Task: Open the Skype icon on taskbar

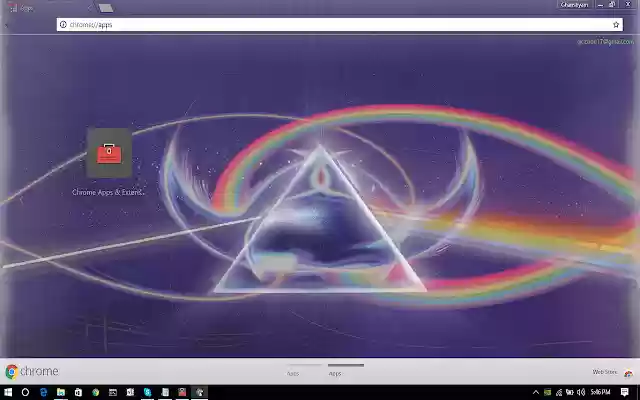Action: [147, 392]
